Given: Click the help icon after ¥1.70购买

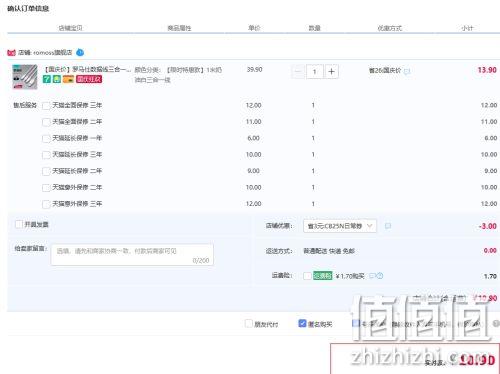Looking at the screenshot, I should (380, 276).
